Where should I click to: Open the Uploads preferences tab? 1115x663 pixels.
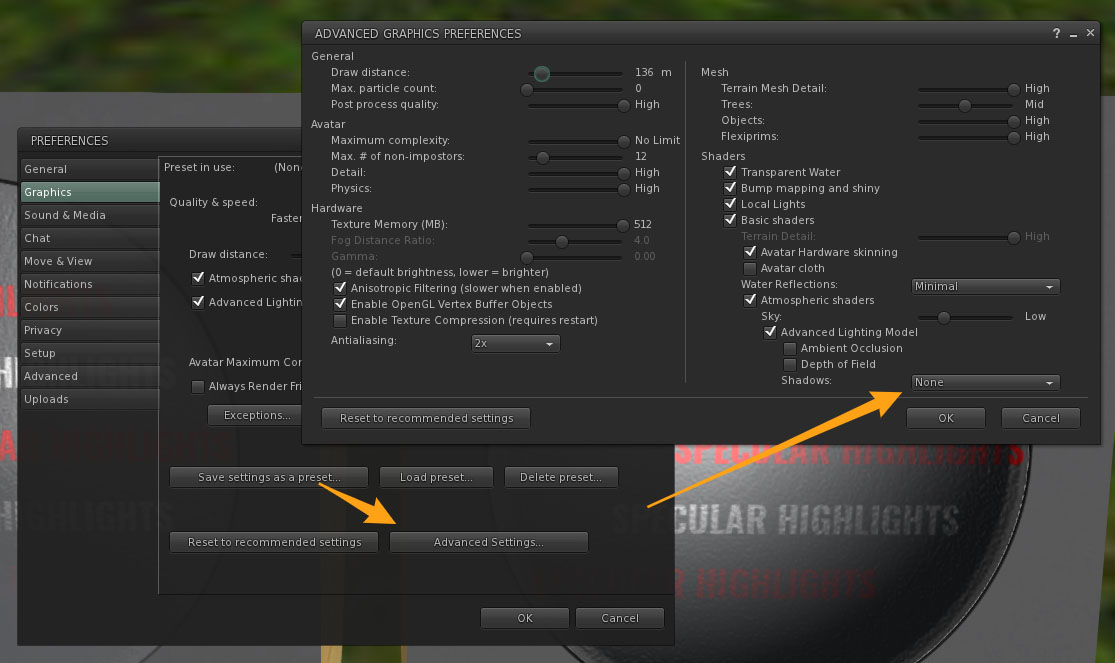click(x=90, y=399)
